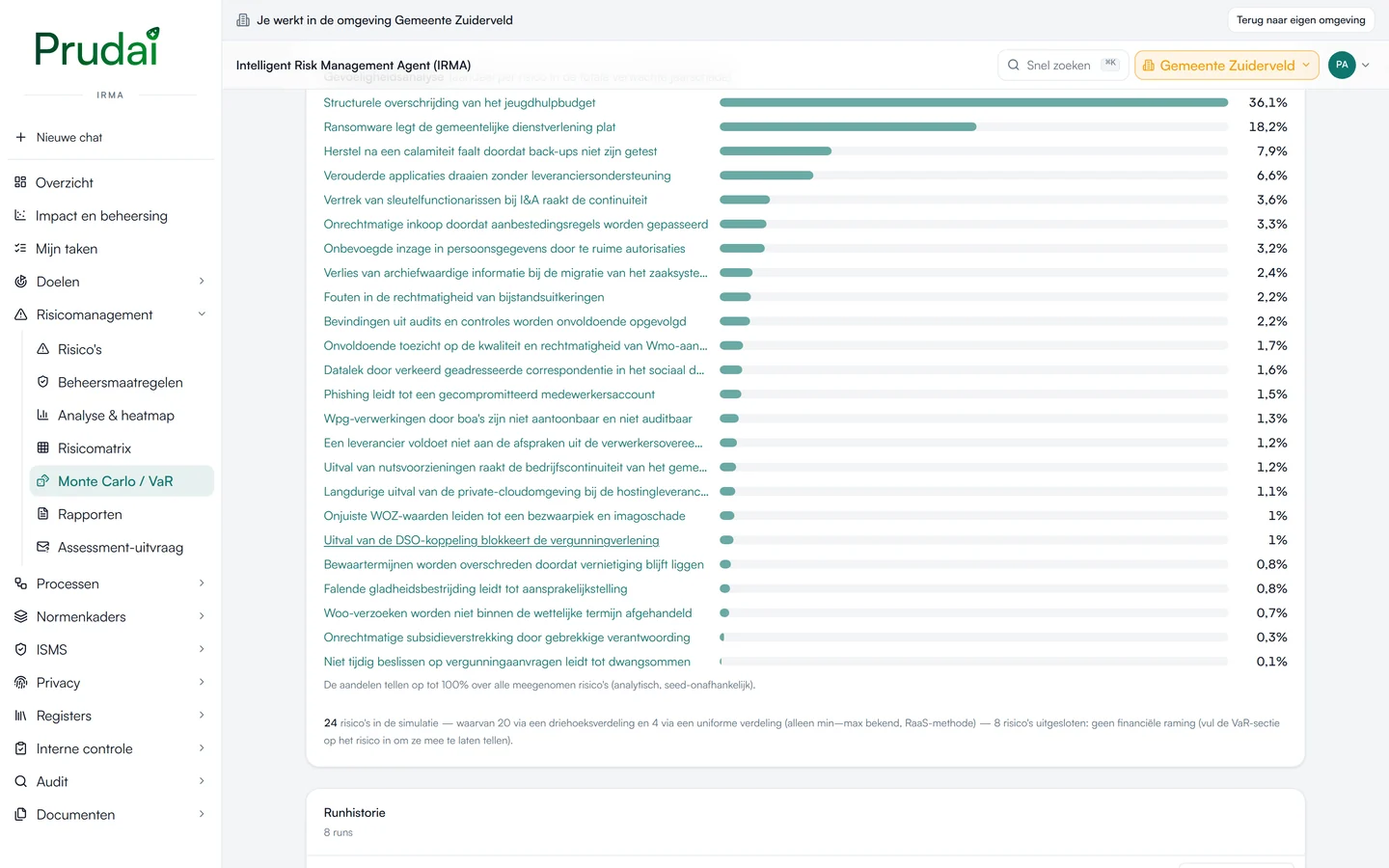Screen dimensions: 1389x868
Task: Open Phishing leidt tot een gecompromitteerd medewerkersaccount
Action: point(489,394)
